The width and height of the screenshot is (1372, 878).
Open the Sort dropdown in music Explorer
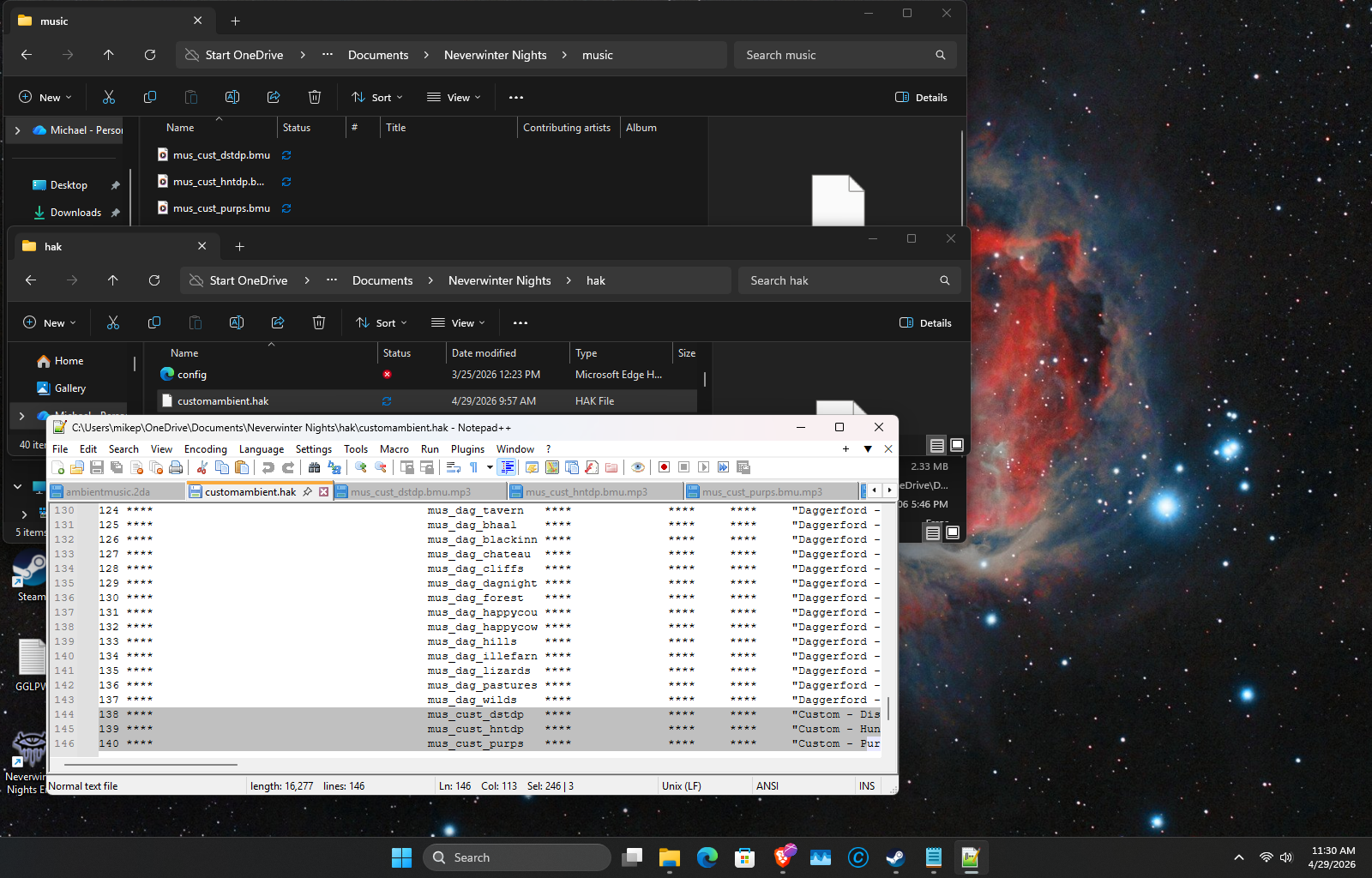(x=377, y=97)
